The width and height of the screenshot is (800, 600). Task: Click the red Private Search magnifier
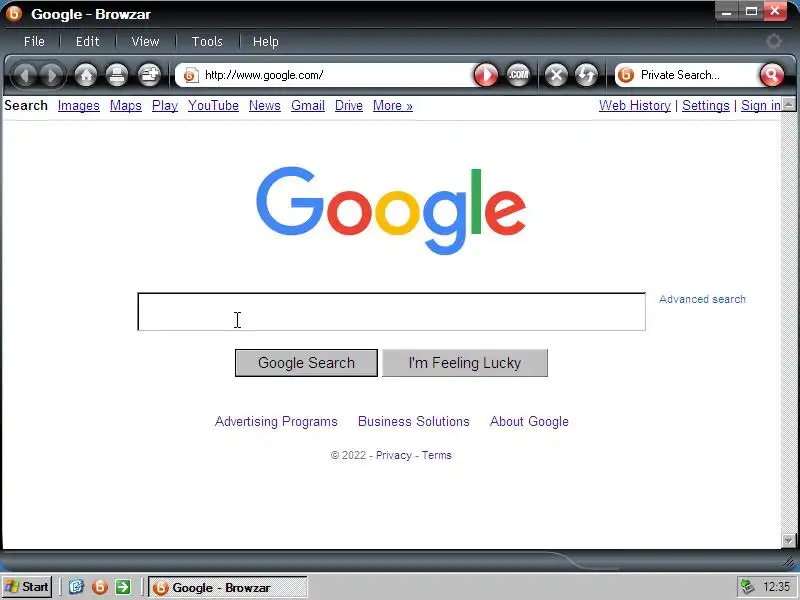click(771, 75)
